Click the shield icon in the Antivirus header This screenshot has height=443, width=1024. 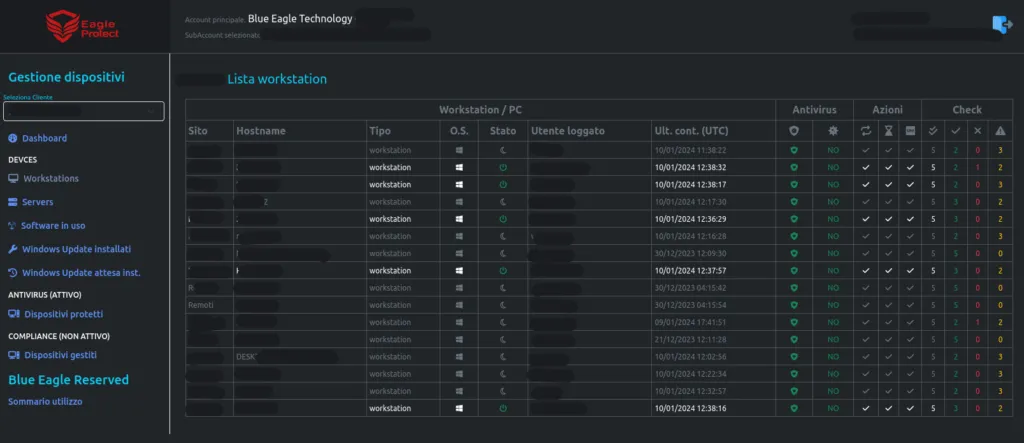point(793,131)
